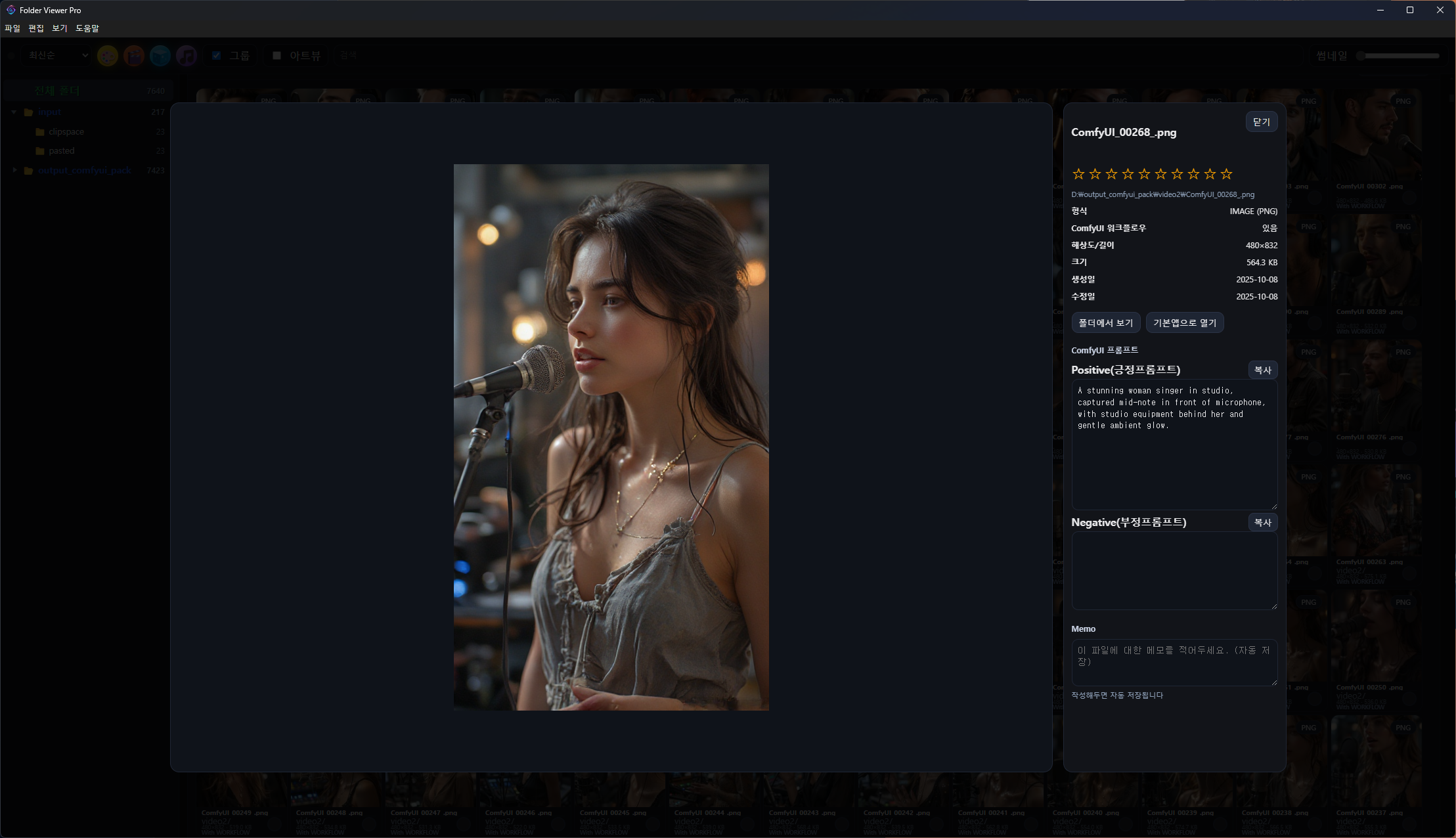This screenshot has width=1456, height=838.
Task: Click the purple music note filter icon
Action: [x=187, y=56]
